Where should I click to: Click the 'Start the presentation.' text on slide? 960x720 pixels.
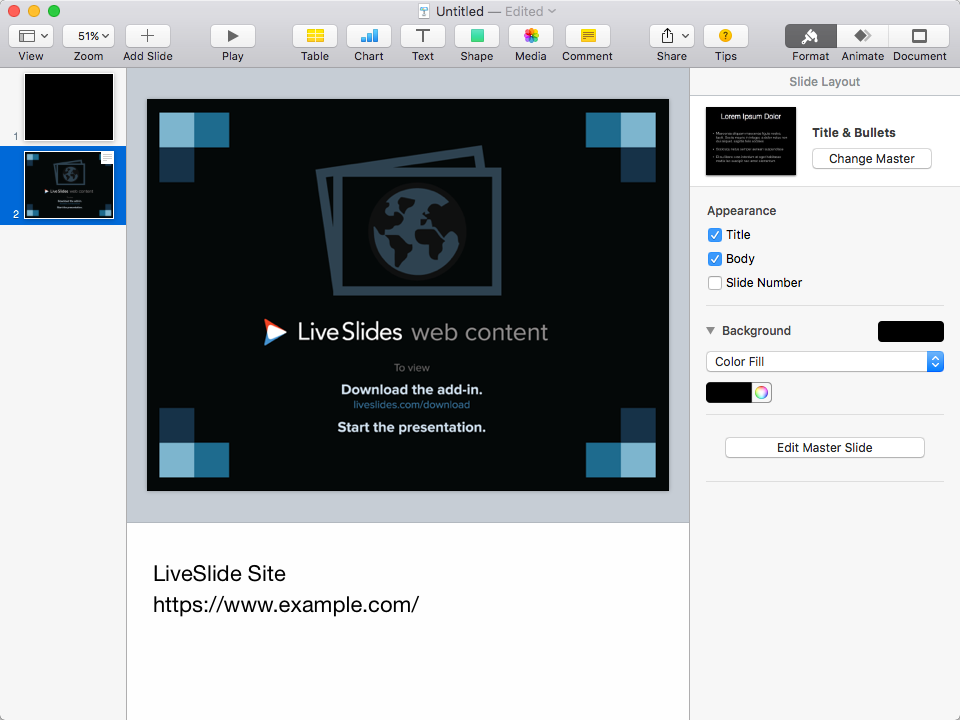click(x=411, y=427)
